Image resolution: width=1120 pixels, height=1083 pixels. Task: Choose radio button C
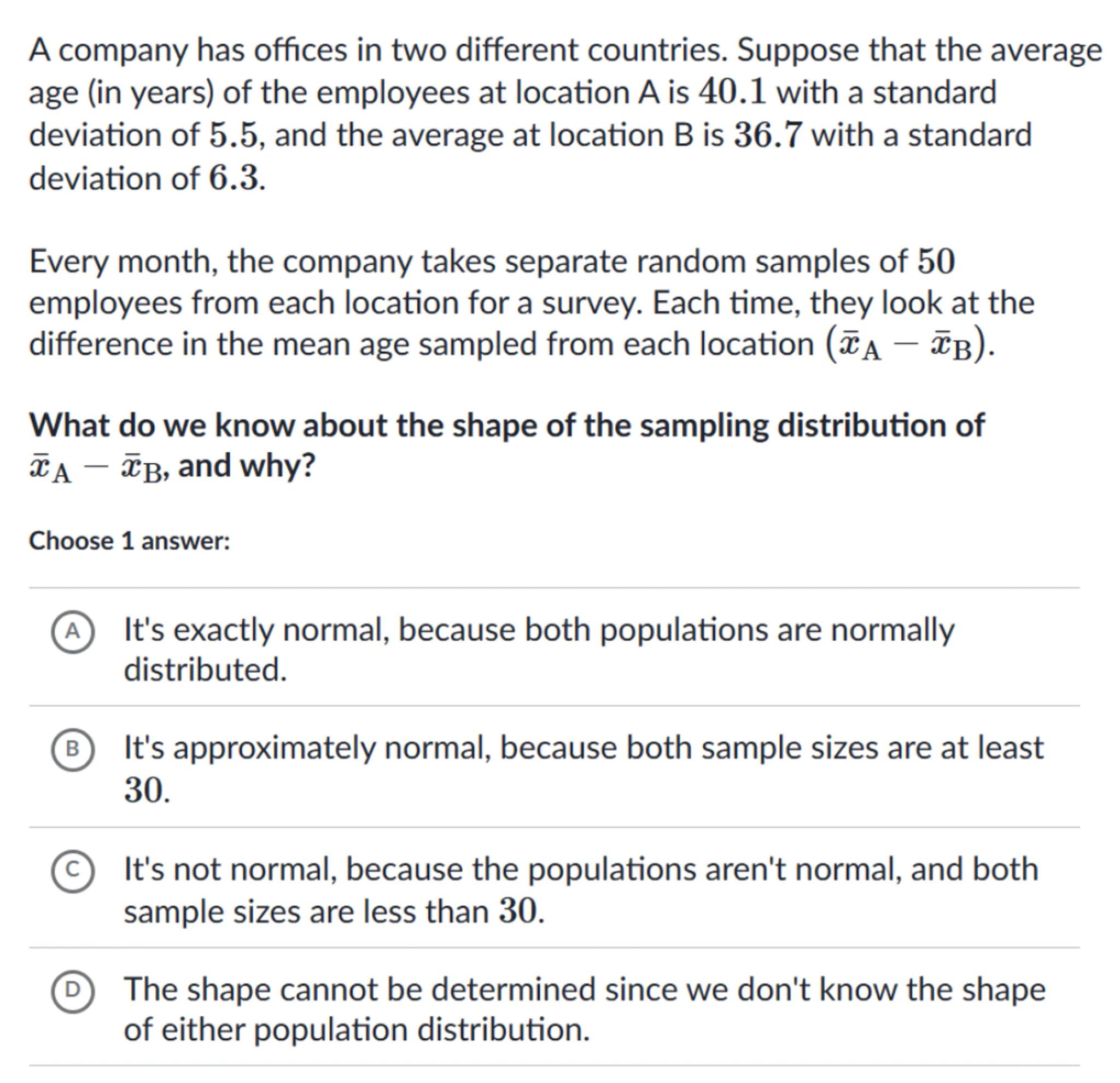pos(73,870)
